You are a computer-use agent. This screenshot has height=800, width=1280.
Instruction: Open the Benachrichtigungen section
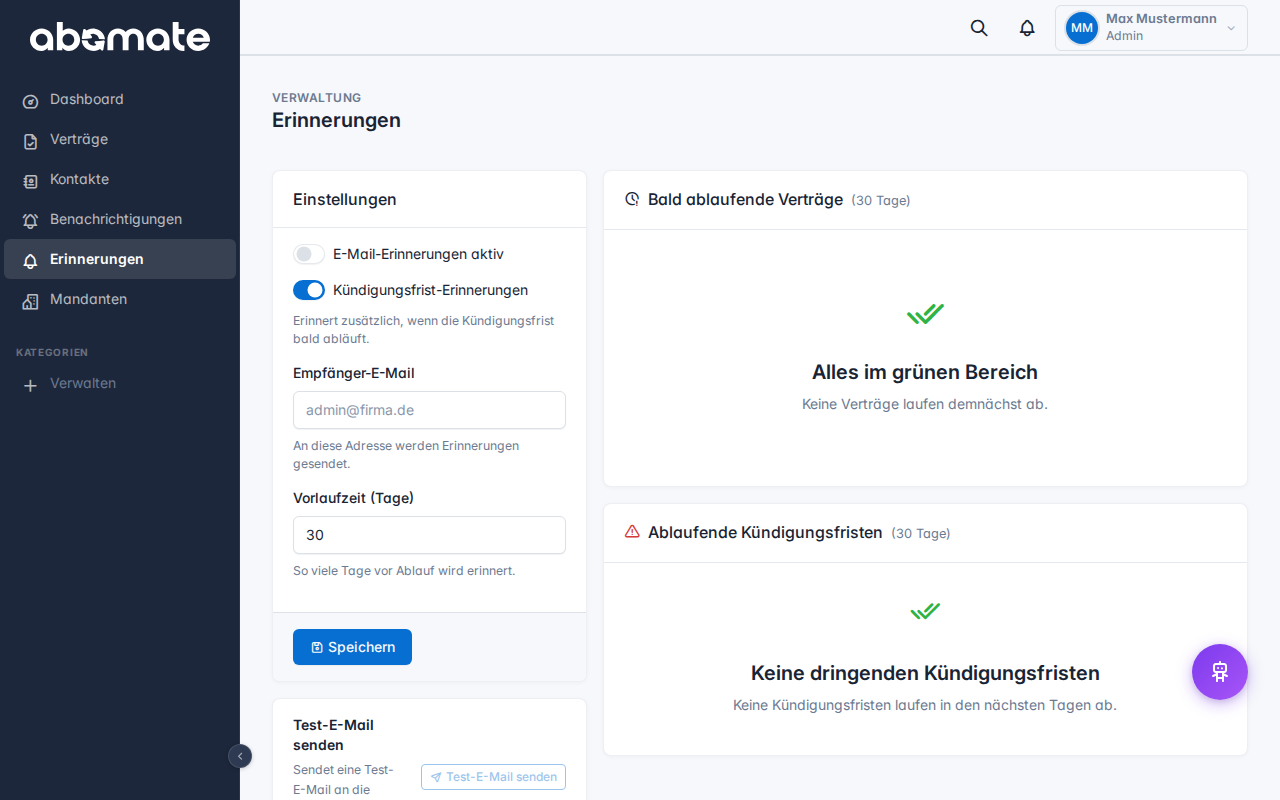(x=116, y=219)
